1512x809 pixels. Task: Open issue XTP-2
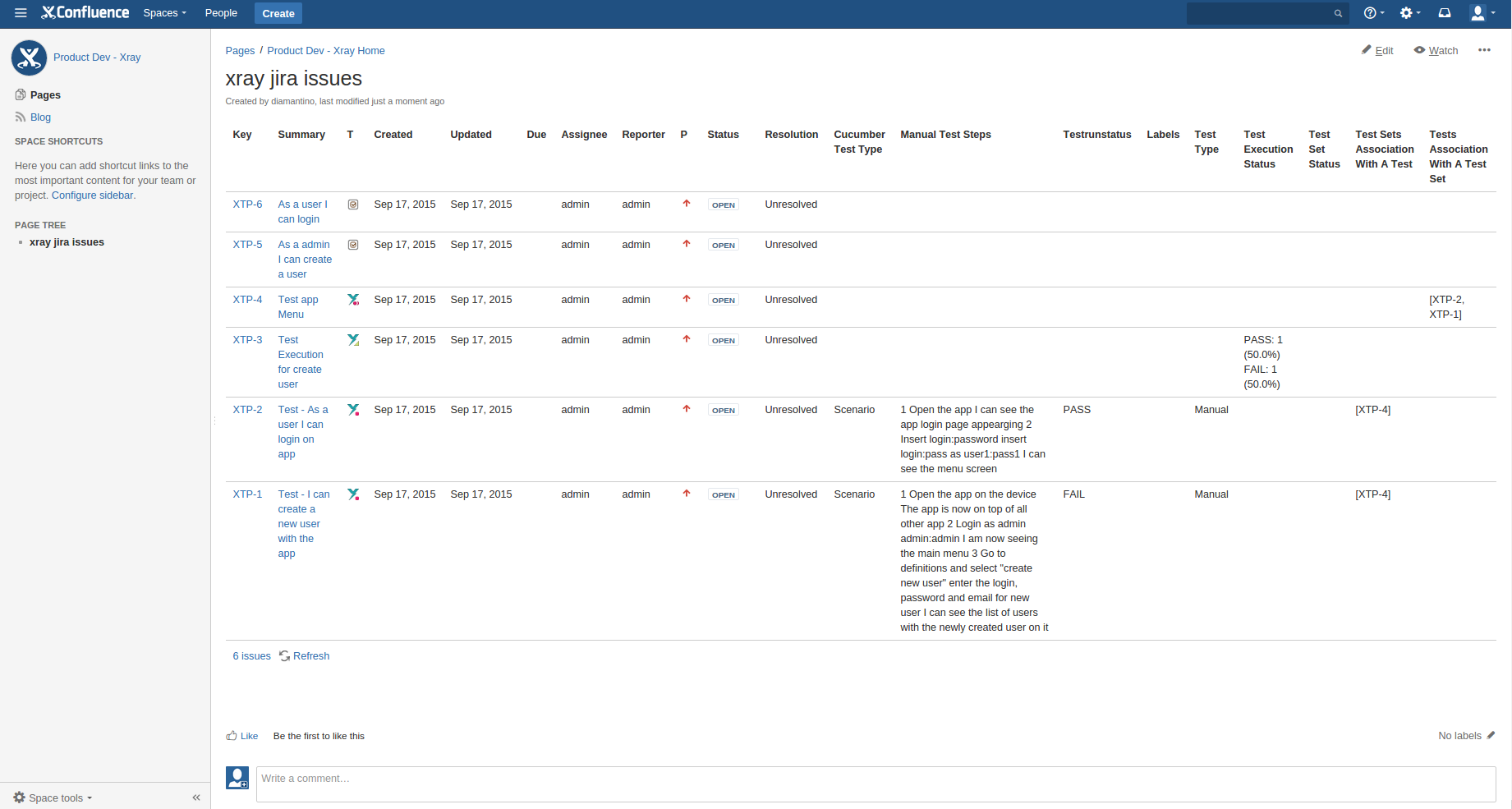tap(247, 410)
